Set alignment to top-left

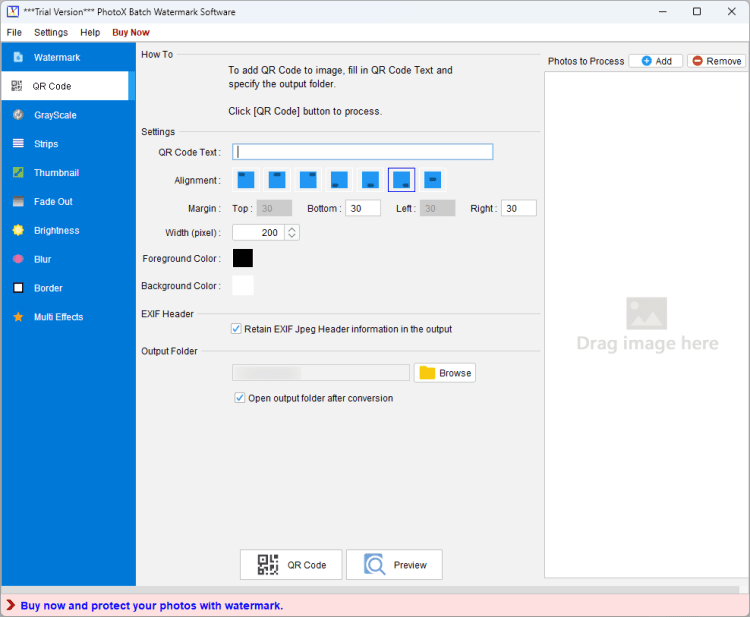(246, 180)
